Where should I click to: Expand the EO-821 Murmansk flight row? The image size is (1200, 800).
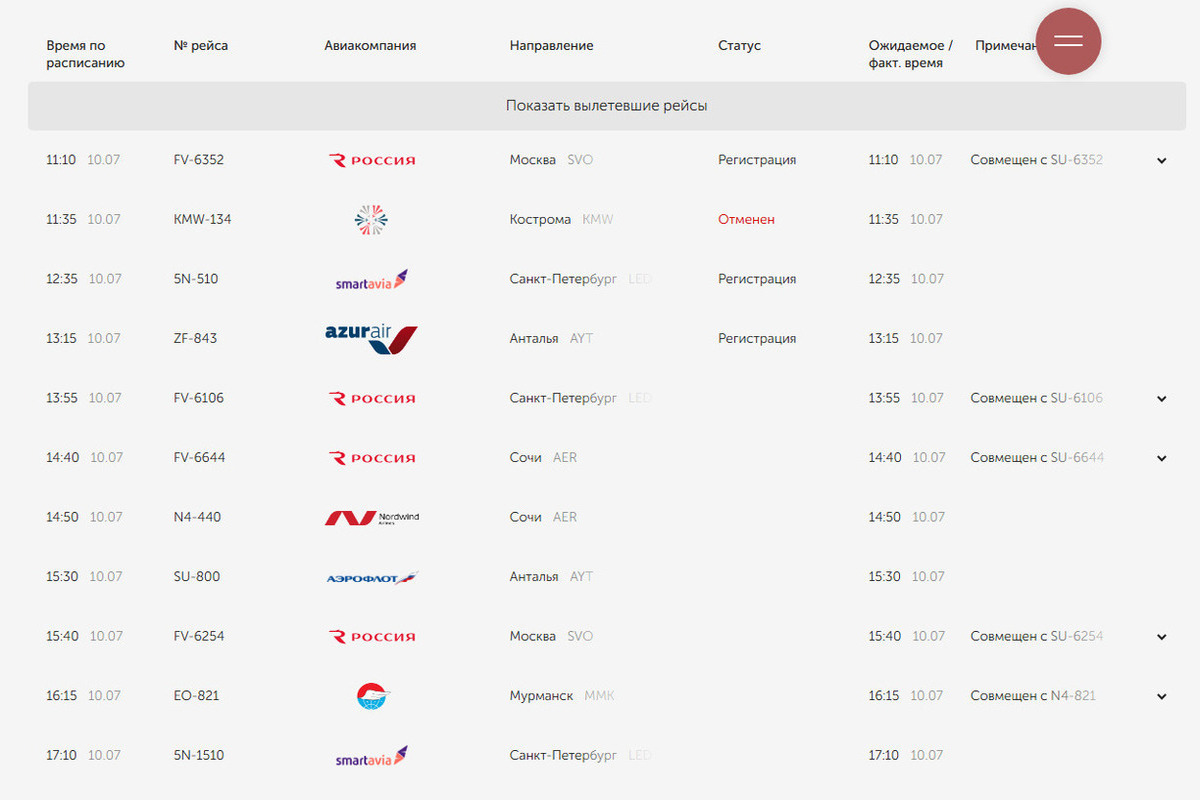(x=1162, y=697)
